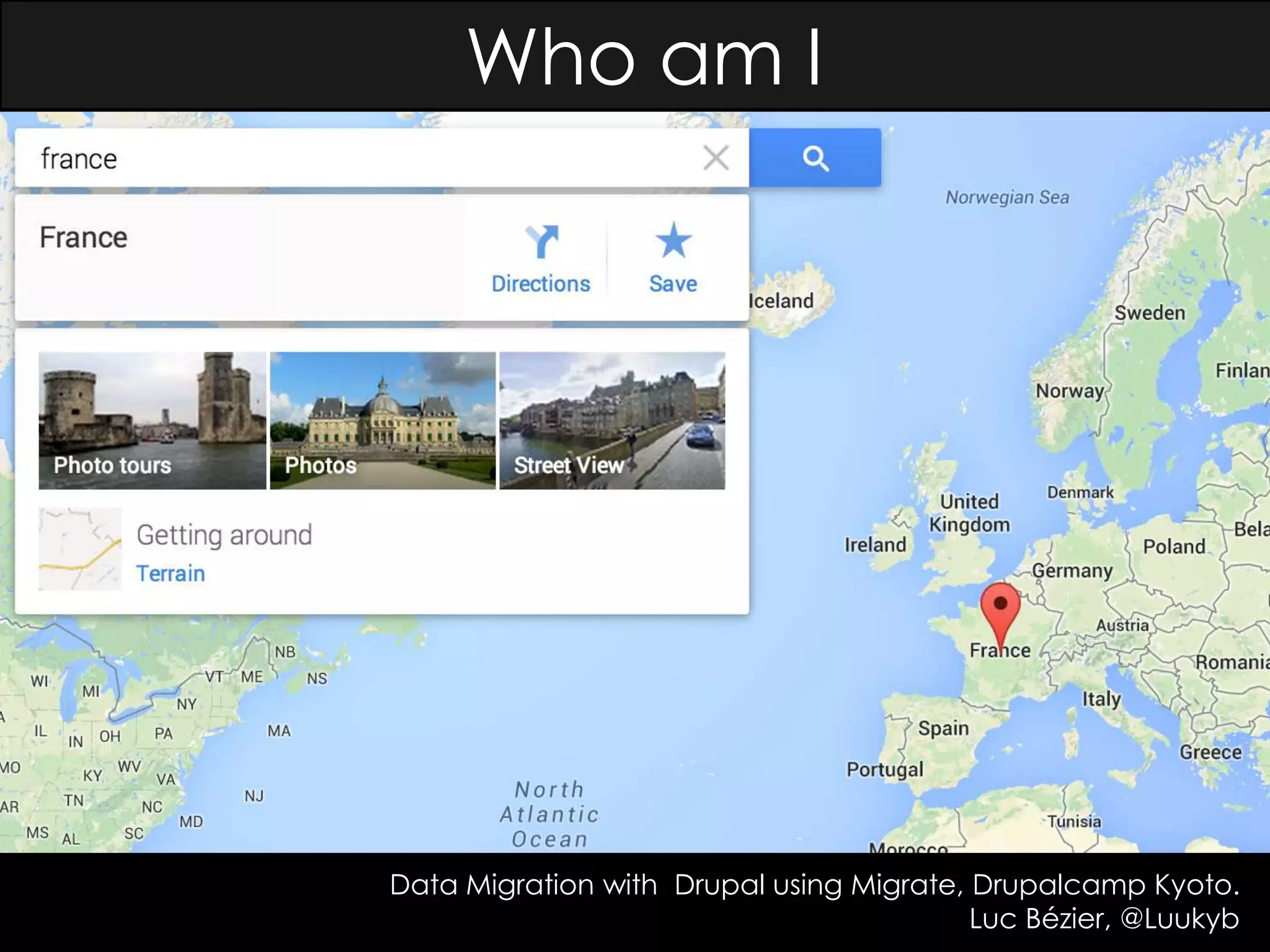The image size is (1270, 952).
Task: Click the 'NY' state label
Action: pos(187,704)
